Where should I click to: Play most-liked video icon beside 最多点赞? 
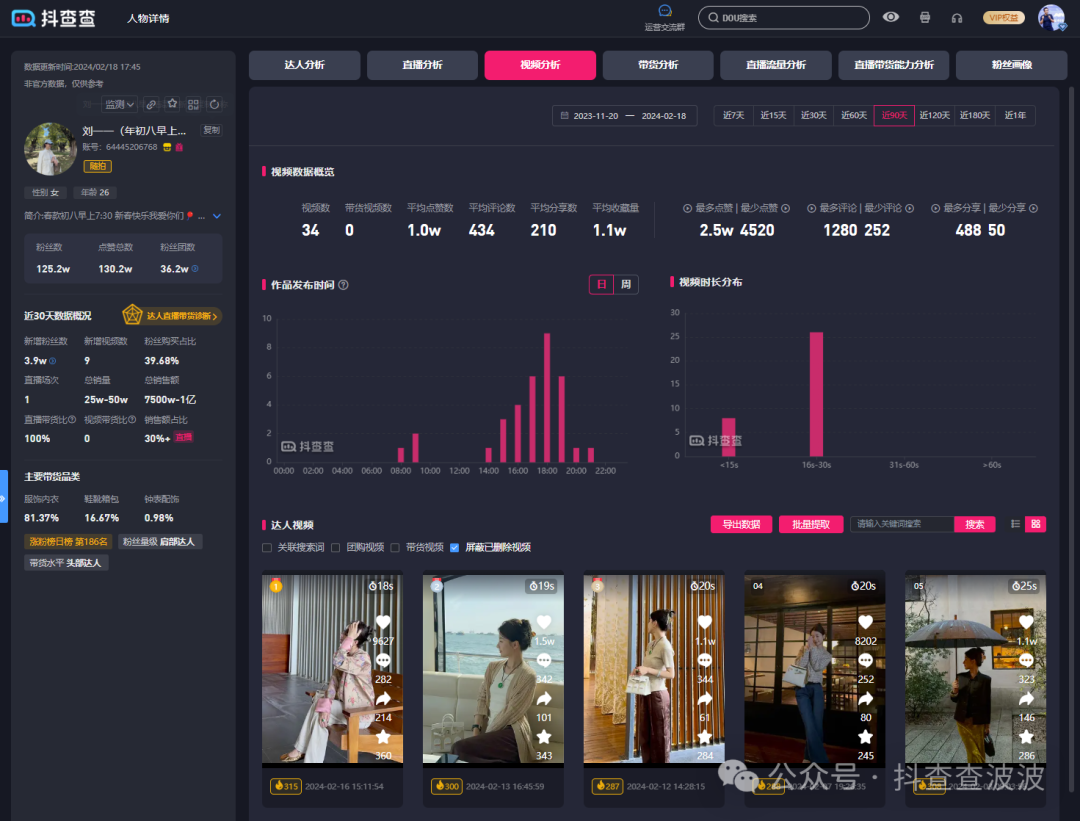[687, 209]
